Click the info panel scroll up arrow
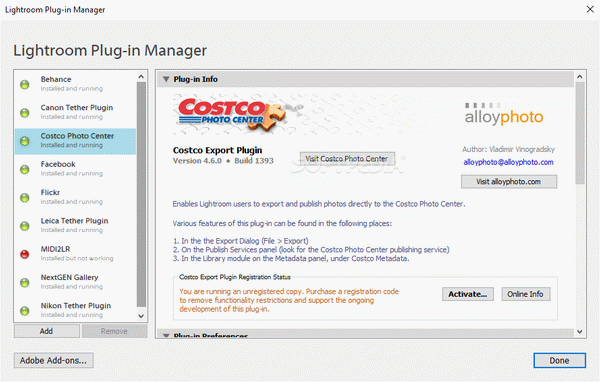Image resolution: width=600 pixels, height=382 pixels. click(580, 77)
